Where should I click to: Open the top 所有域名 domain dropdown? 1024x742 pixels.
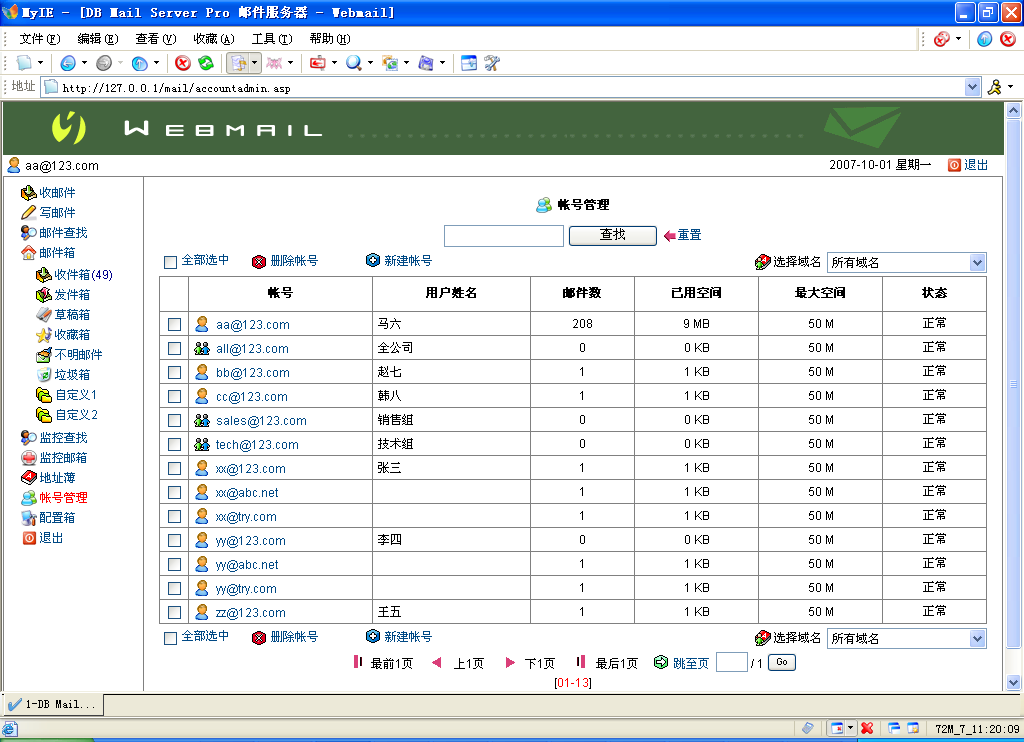point(906,263)
